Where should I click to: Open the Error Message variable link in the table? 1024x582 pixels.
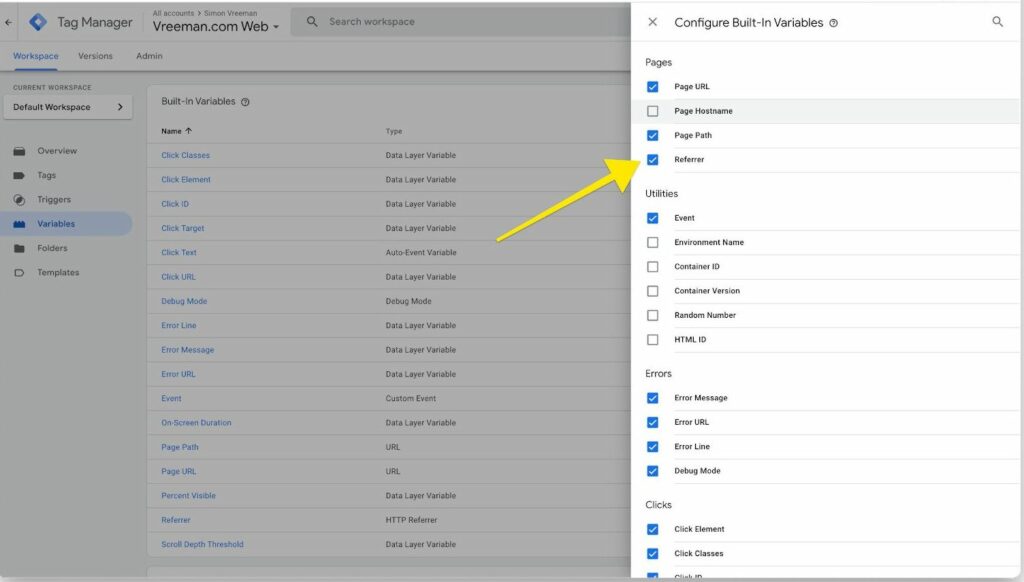tap(187, 350)
